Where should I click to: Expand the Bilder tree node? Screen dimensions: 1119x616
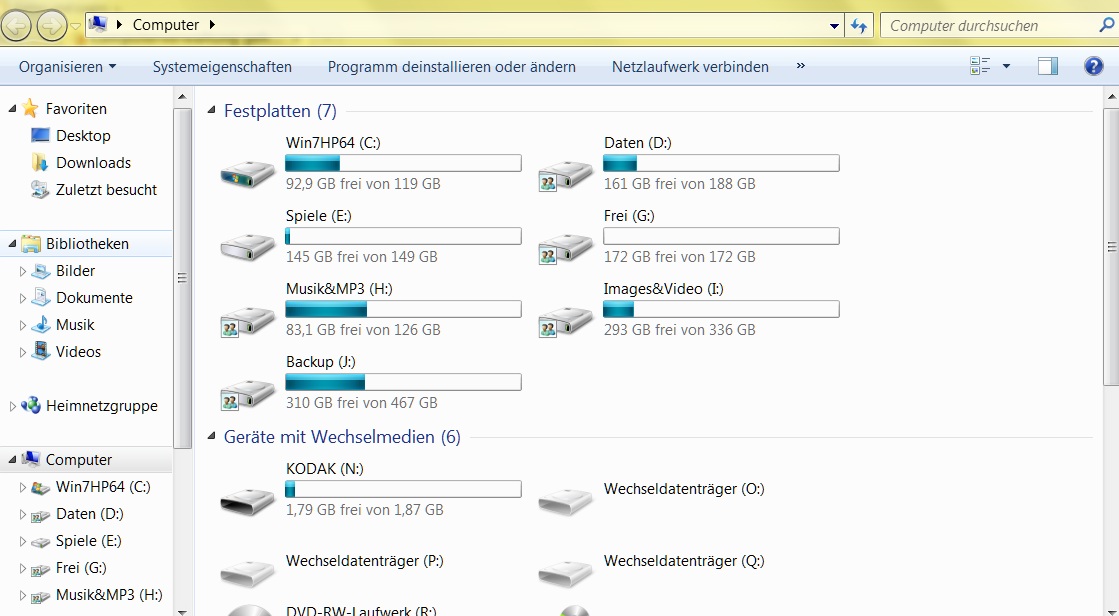(22, 271)
